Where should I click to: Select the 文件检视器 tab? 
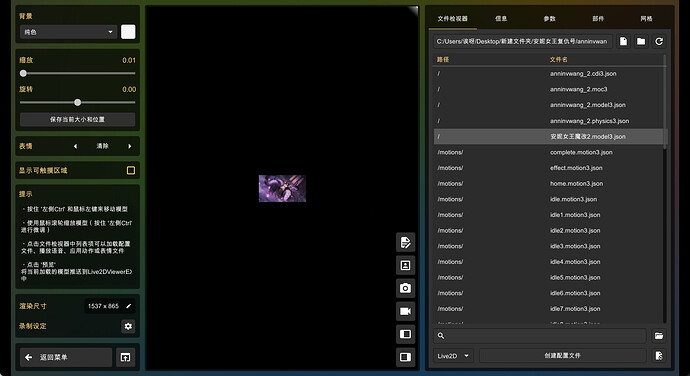[x=452, y=18]
